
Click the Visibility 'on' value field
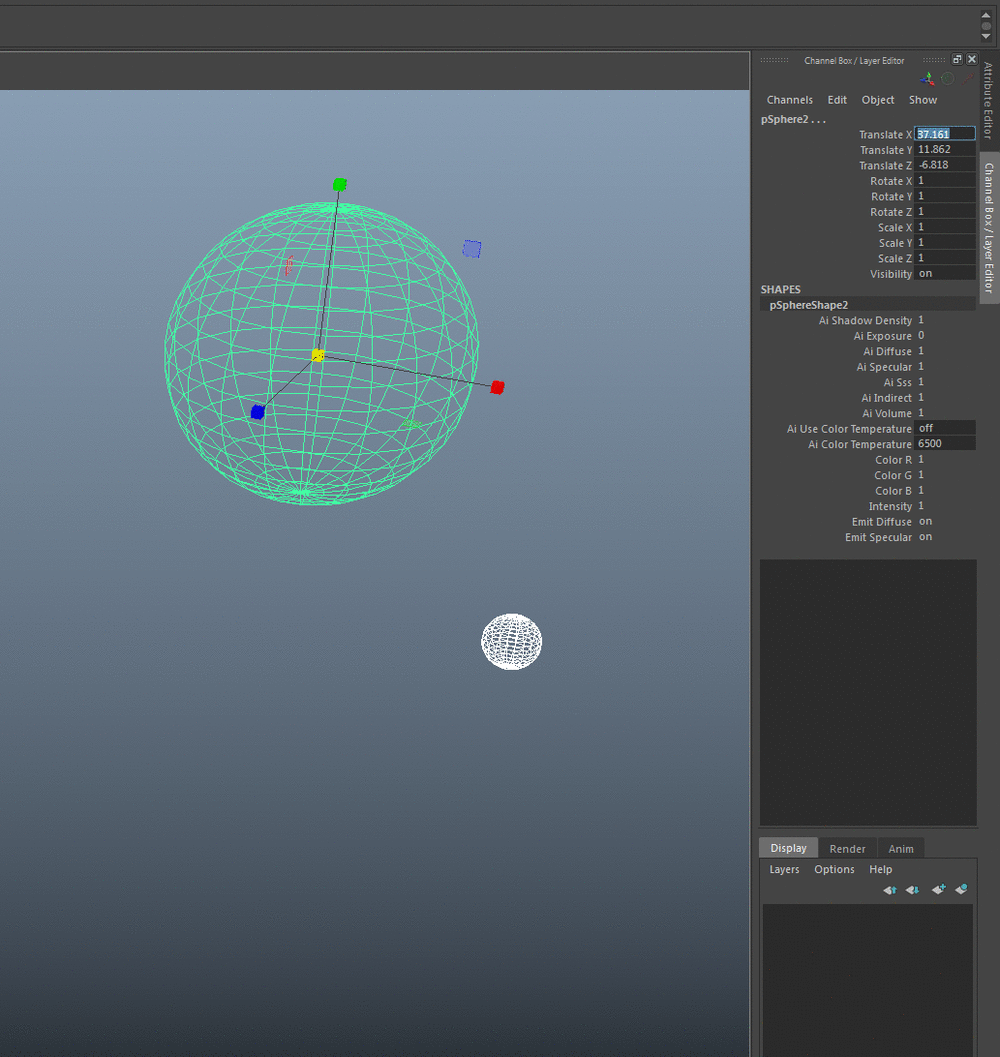click(944, 274)
